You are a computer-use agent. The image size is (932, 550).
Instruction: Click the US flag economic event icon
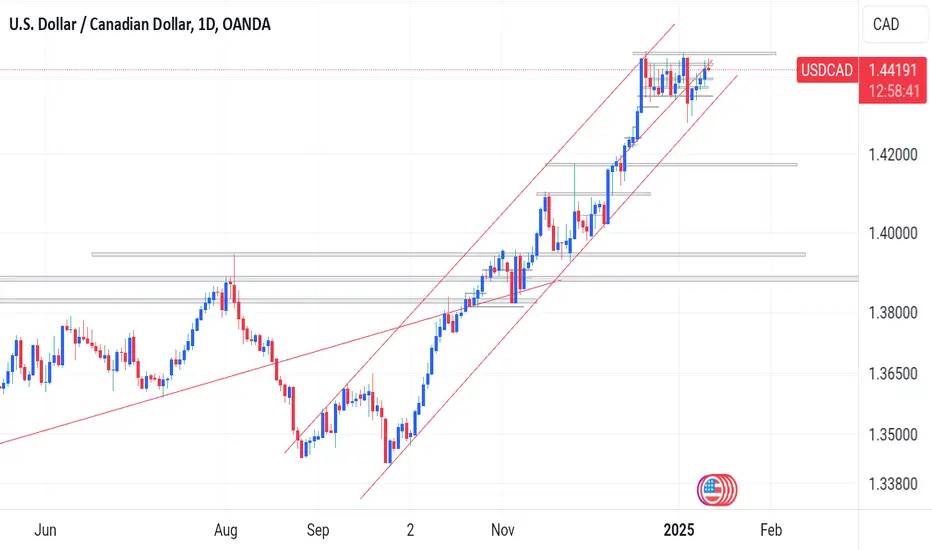(x=717, y=490)
